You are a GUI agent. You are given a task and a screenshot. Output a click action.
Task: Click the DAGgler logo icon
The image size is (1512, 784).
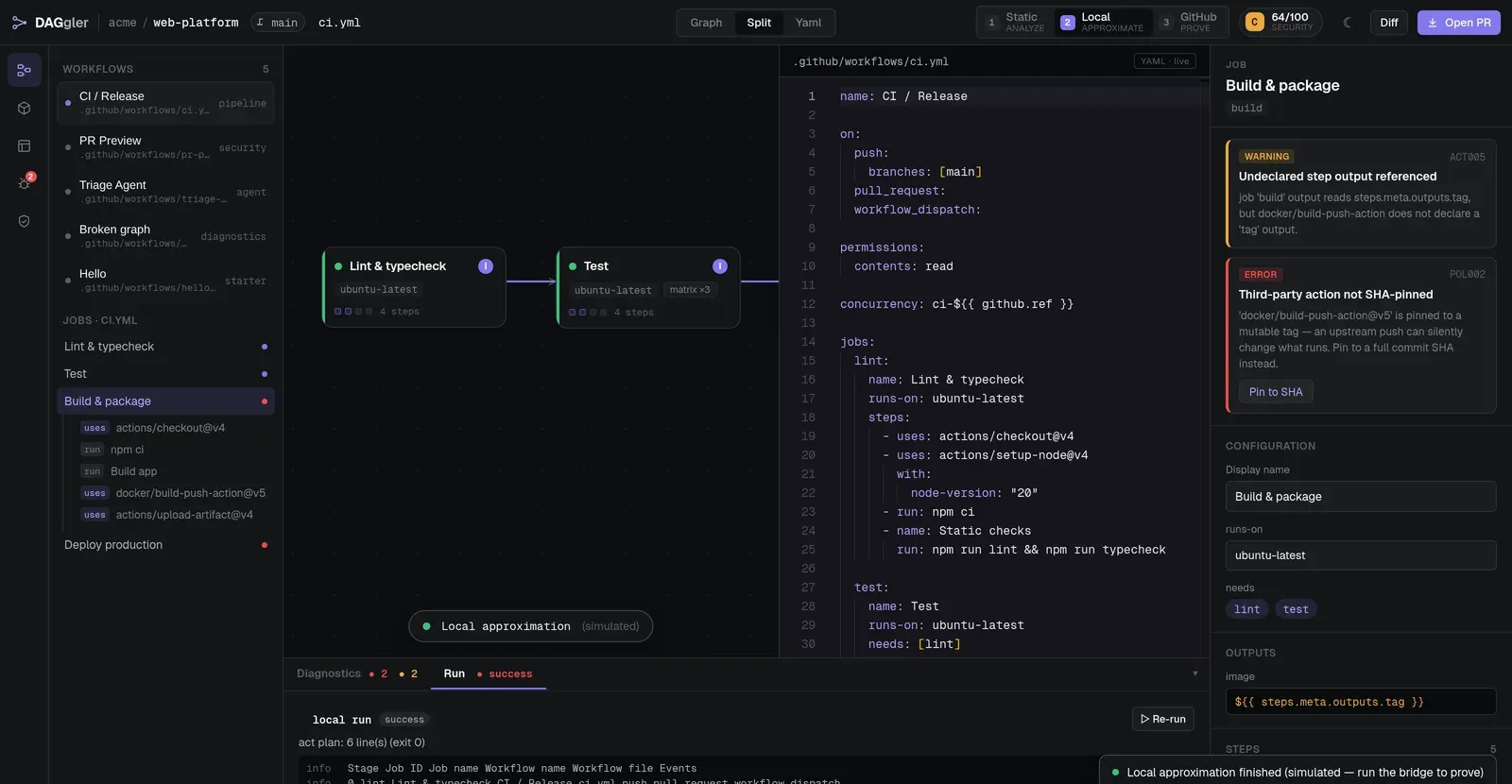tap(19, 23)
